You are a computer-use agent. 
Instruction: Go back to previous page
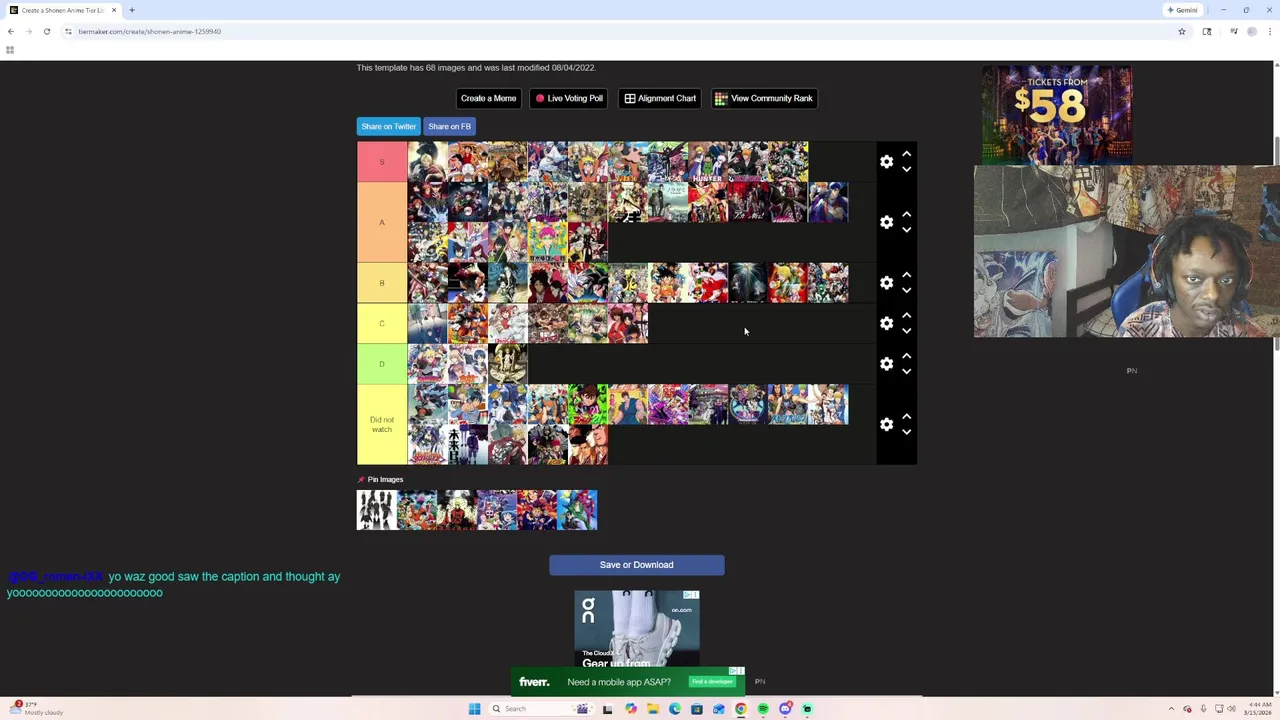click(11, 31)
